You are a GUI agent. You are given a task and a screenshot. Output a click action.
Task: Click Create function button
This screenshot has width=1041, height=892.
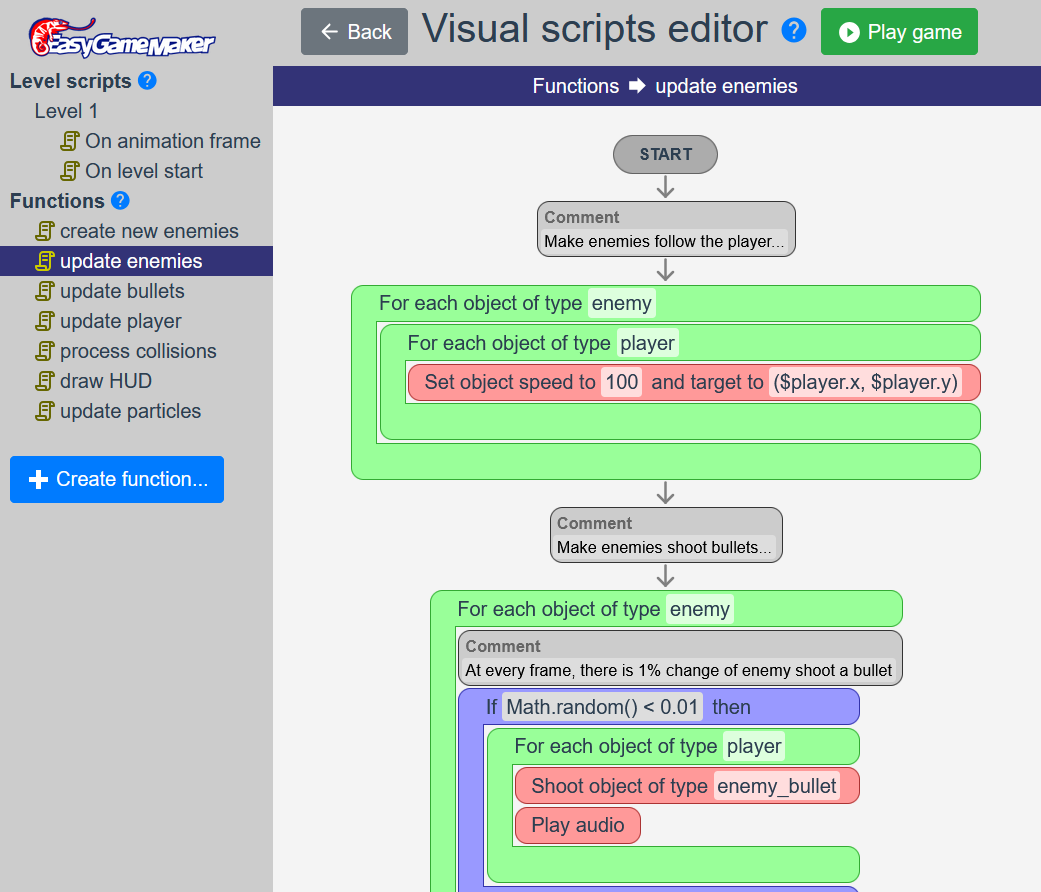click(117, 480)
